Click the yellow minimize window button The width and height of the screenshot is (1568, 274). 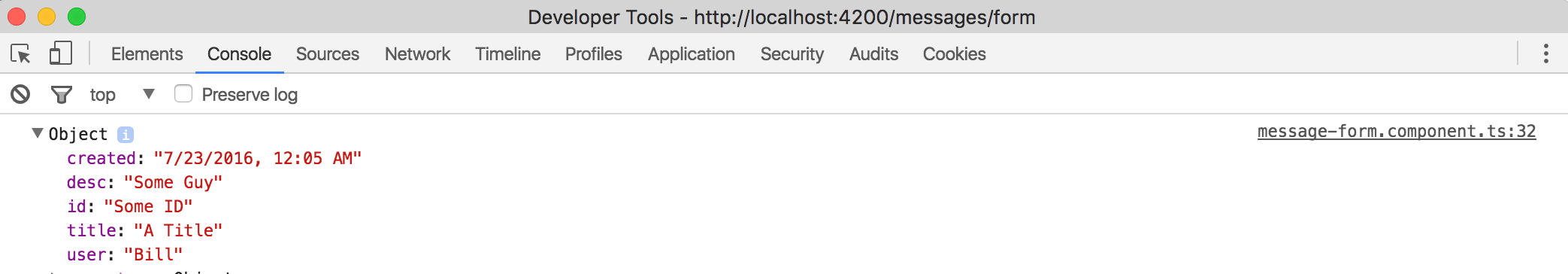coord(47,17)
